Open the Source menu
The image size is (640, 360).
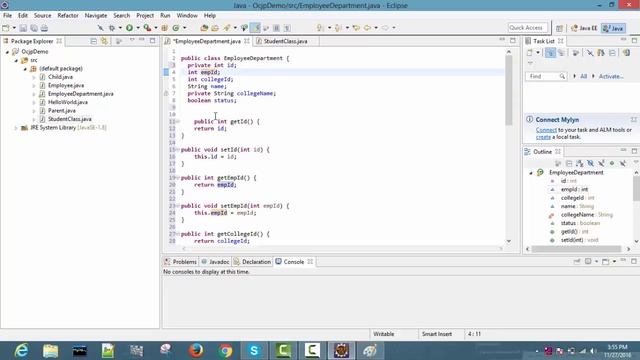tap(42, 16)
